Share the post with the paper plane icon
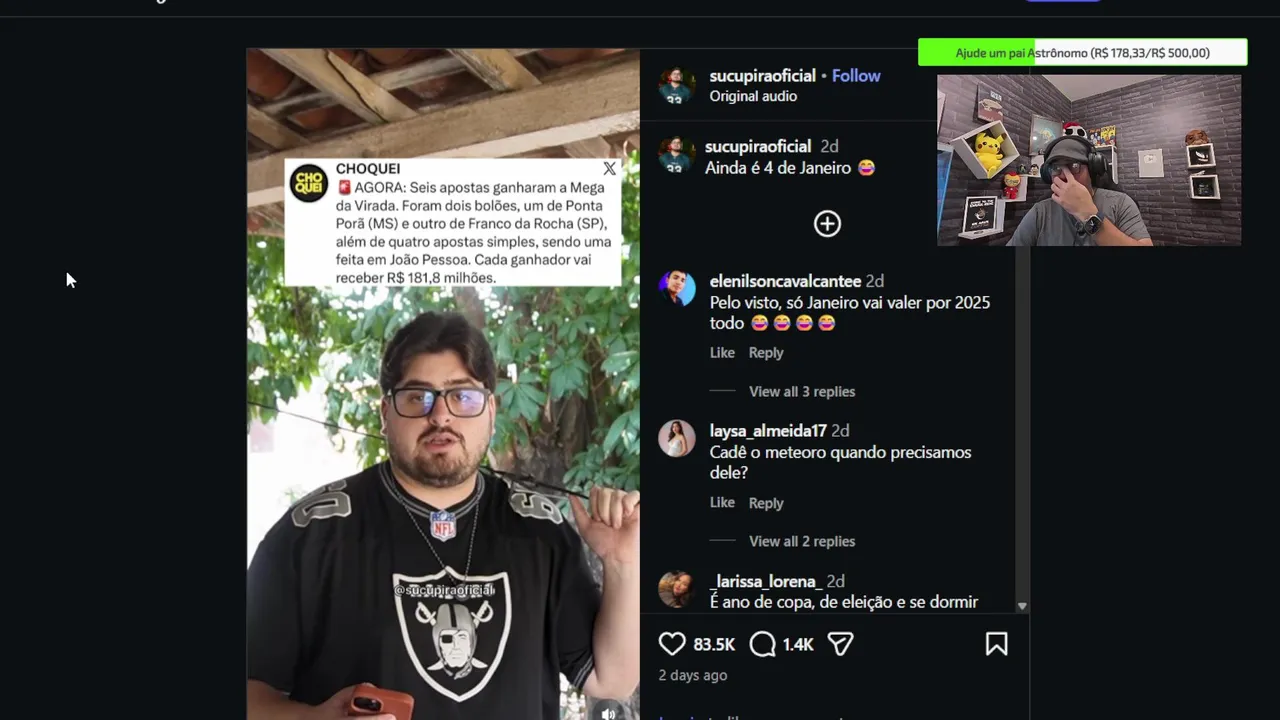The image size is (1280, 720). tap(840, 644)
